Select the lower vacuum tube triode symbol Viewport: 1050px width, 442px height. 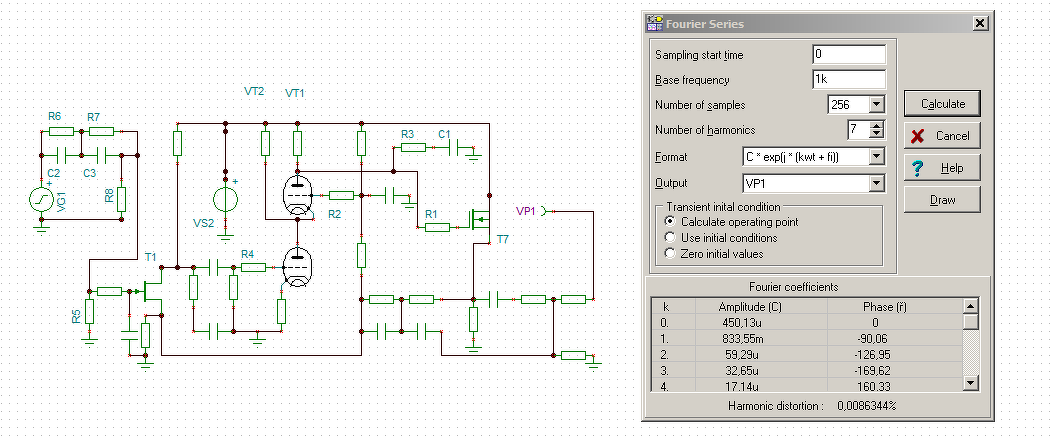(x=297, y=267)
